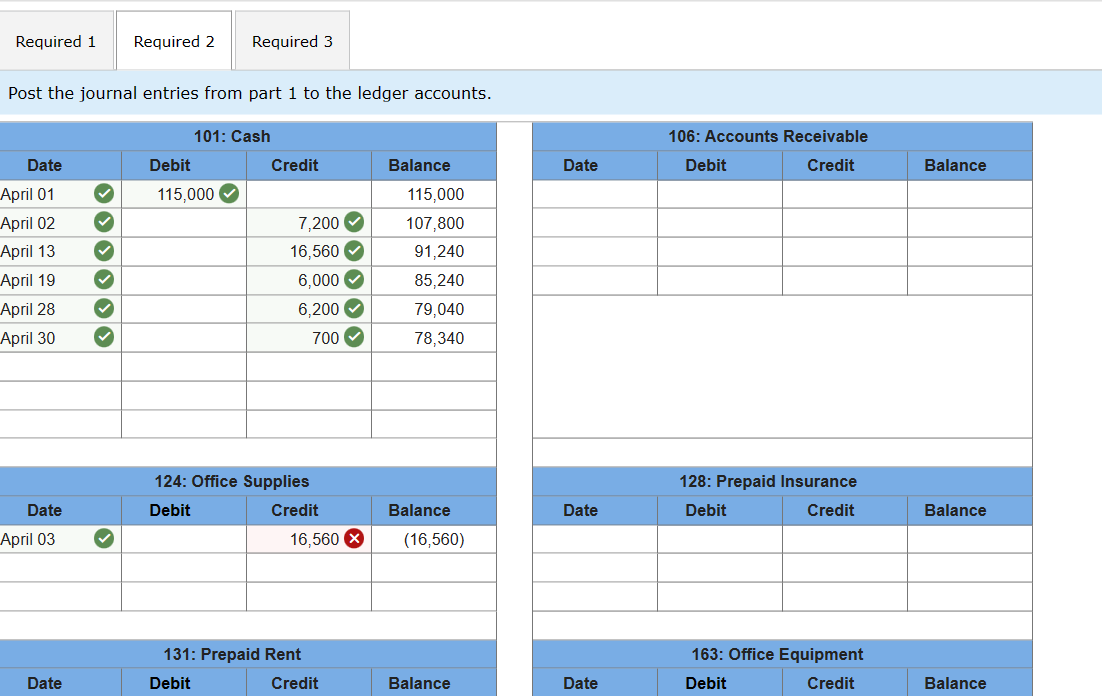Viewport: 1102px width, 698px height.
Task: Click green check beside 115,000 debit
Action: pos(229,193)
